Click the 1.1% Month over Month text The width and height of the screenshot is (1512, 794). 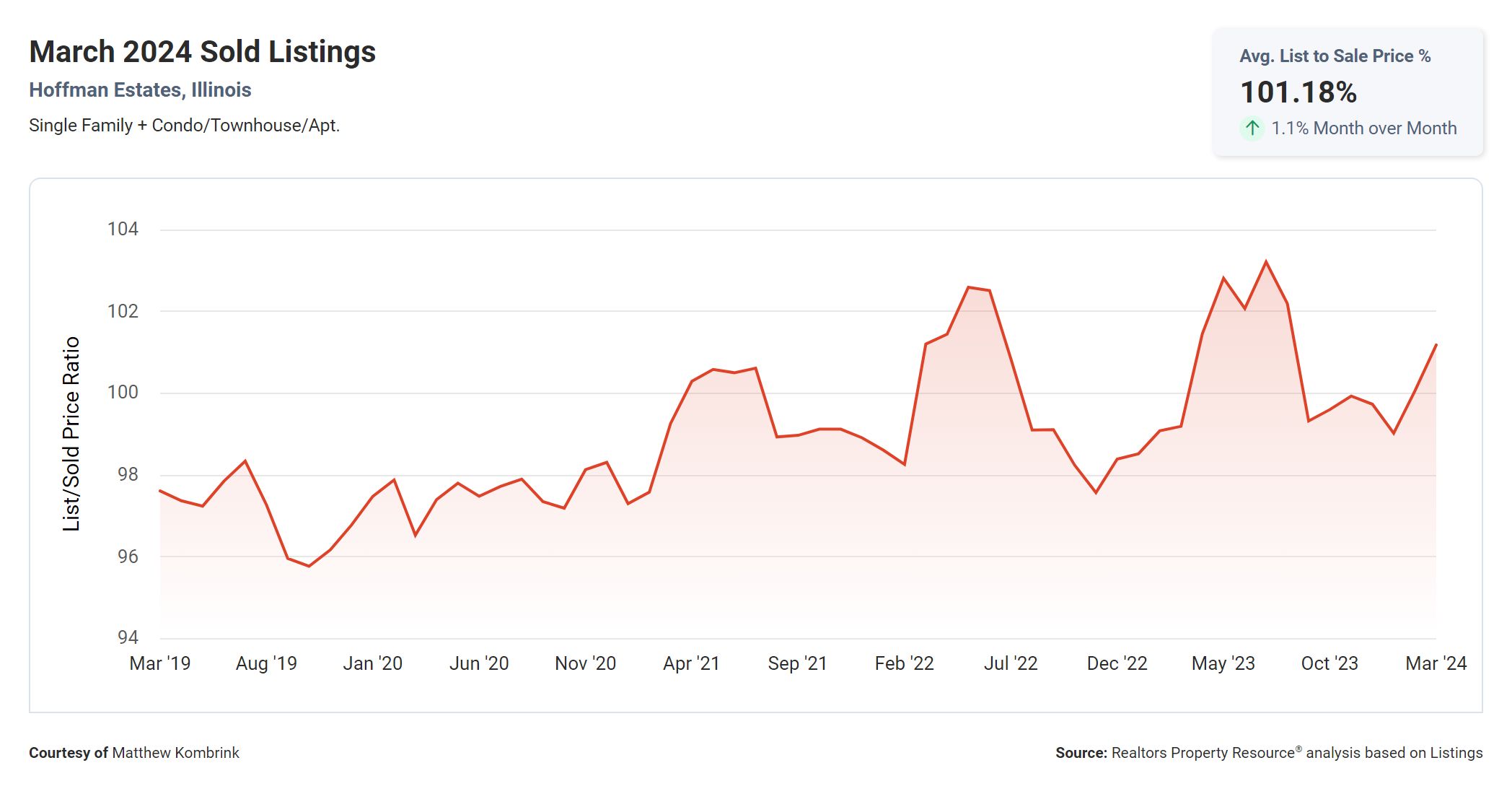click(1363, 128)
